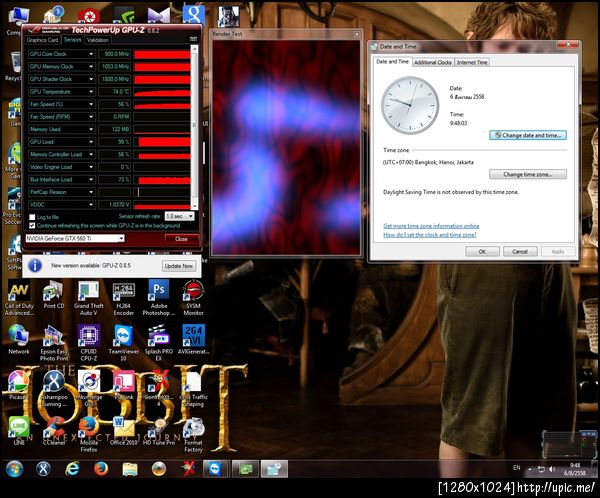Click the volume speaker tray icon
Viewport: 600px width, 498px height.
(x=551, y=469)
